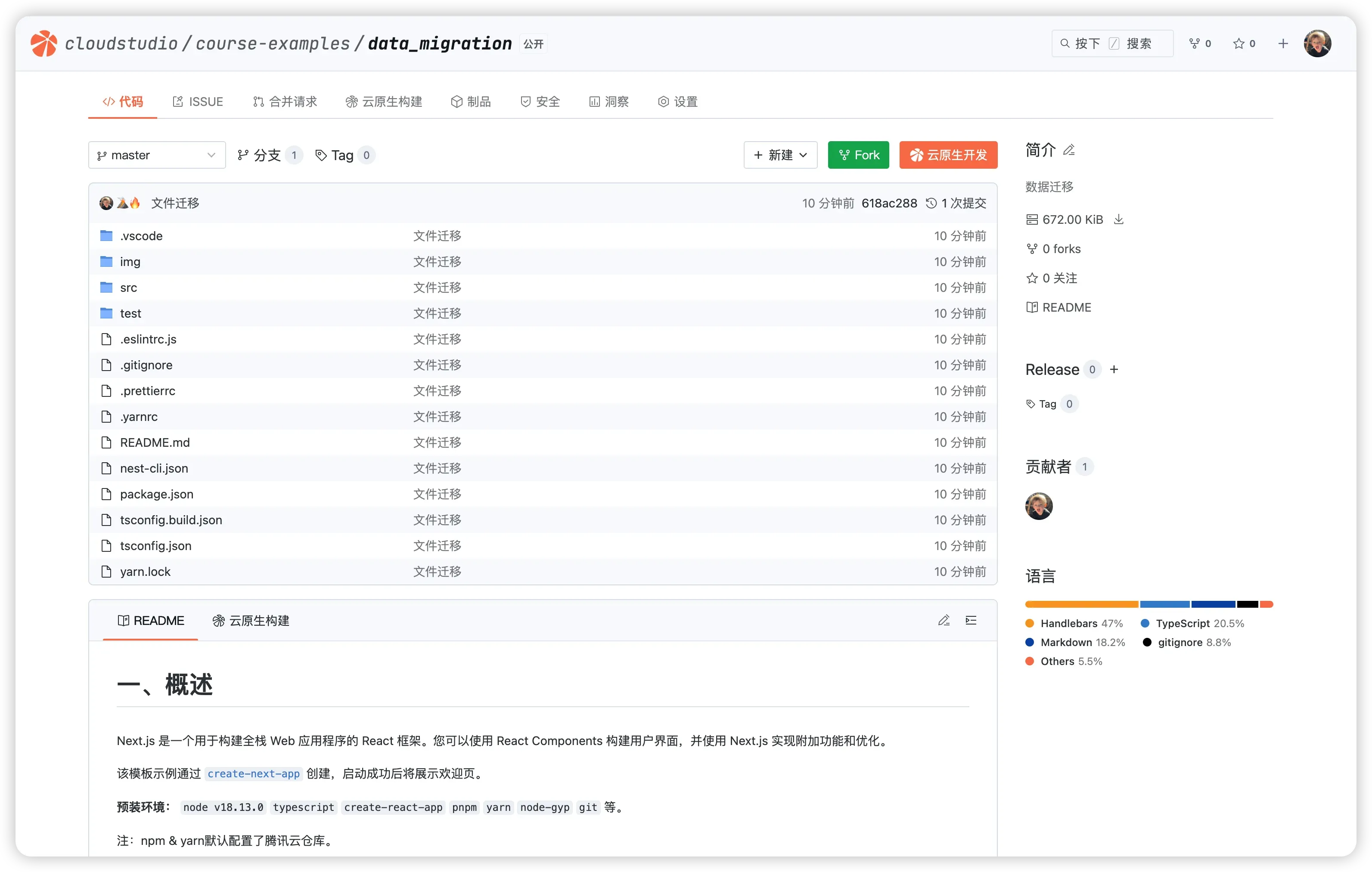This screenshot has width=1372, height=872.
Task: Open the src folder
Action: 129,288
